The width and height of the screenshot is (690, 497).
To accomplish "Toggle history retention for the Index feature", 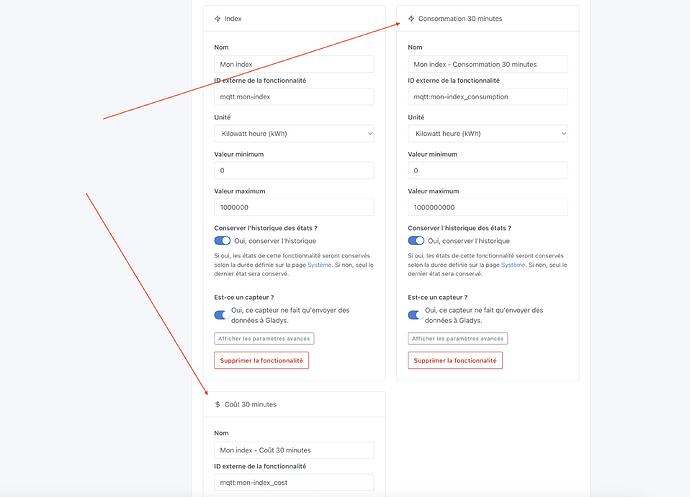I will [x=222, y=240].
